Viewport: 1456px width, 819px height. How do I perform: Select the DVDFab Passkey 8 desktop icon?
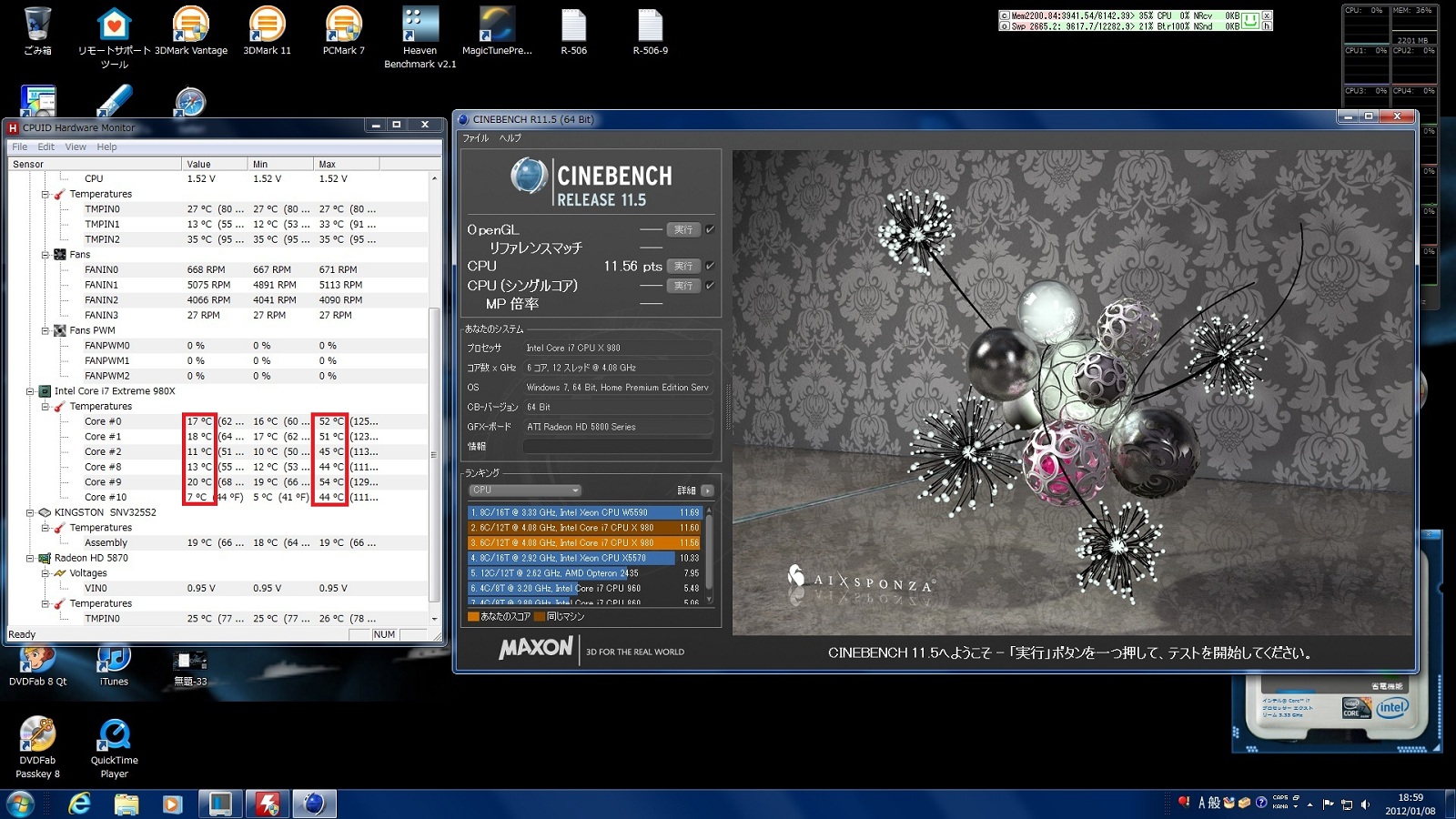coord(37,748)
